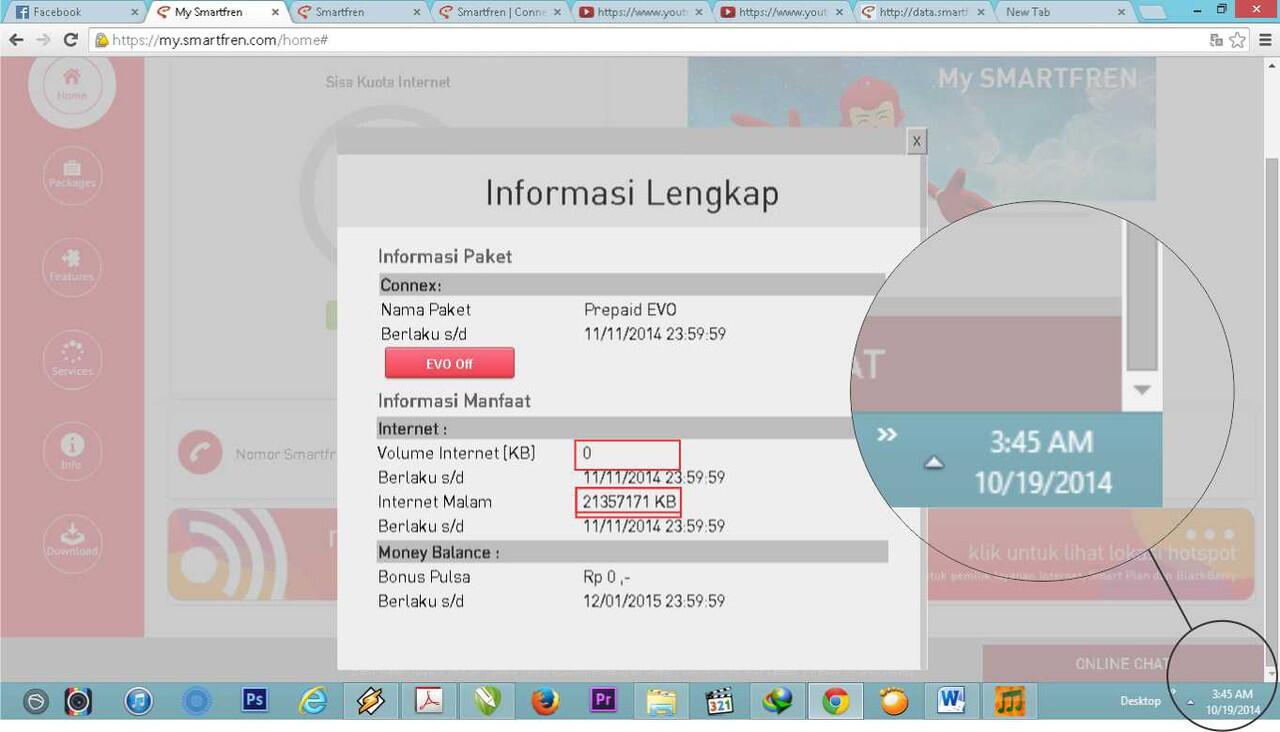Open Adobe Reader from the taskbar
Viewport: 1280px width, 732px height.
point(429,701)
